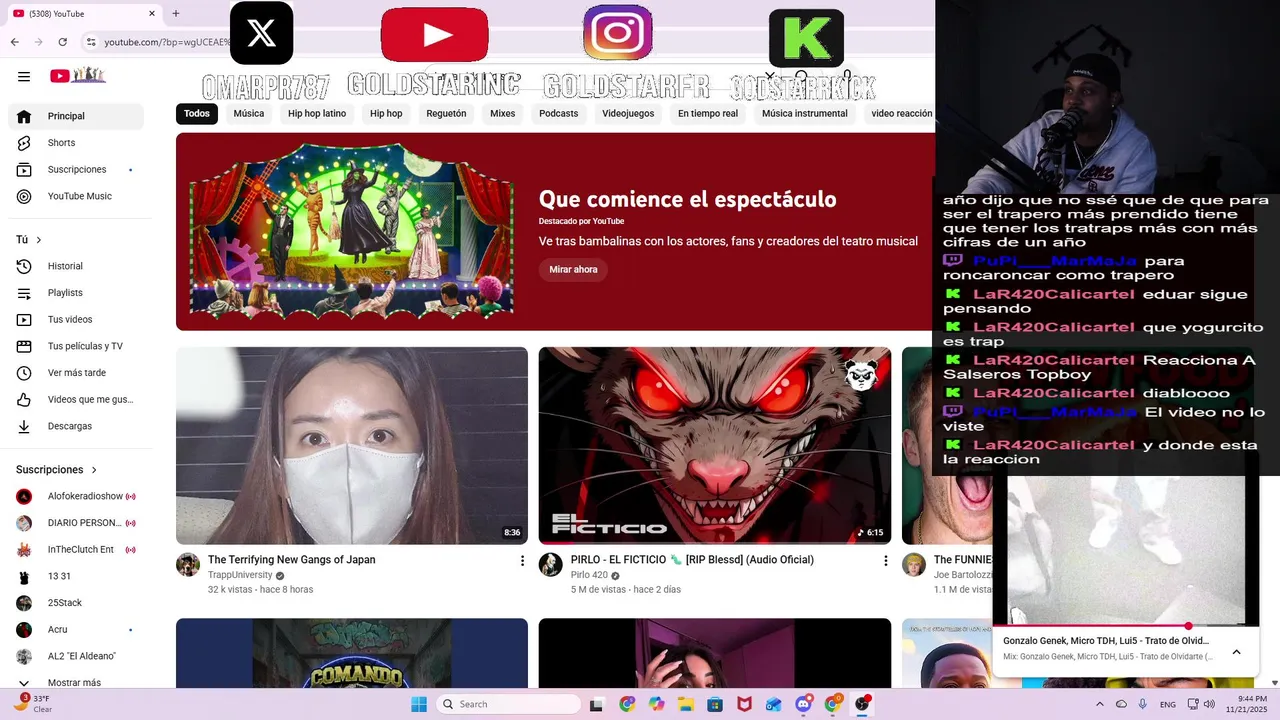The height and width of the screenshot is (720, 1280).
Task: Open The Terrifying New Gangs of Japan title
Action: pyautogui.click(x=292, y=560)
